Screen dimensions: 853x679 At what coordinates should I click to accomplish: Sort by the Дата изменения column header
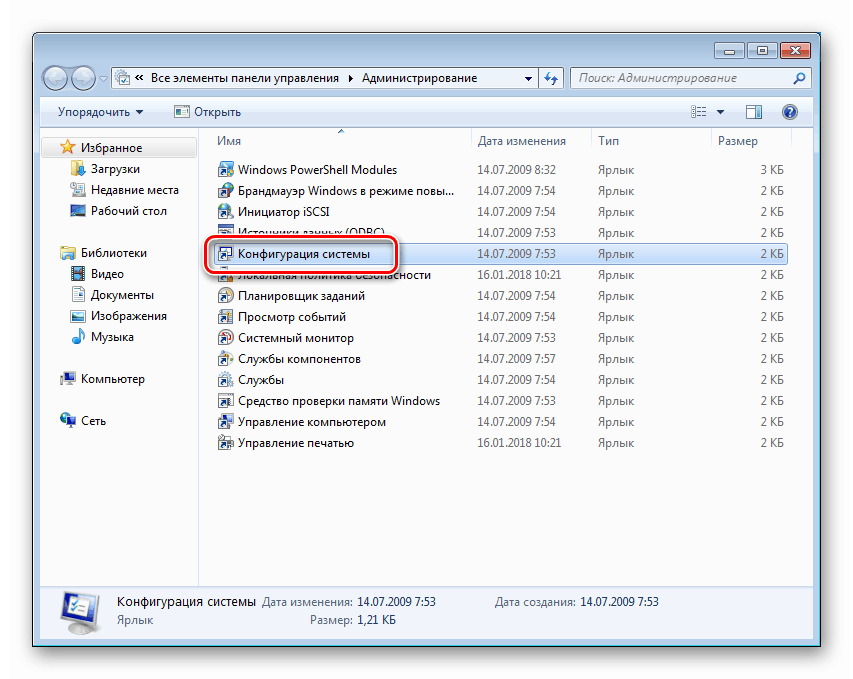pyautogui.click(x=531, y=141)
